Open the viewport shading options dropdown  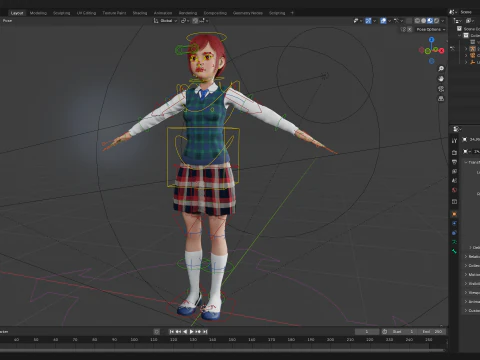tap(443, 21)
